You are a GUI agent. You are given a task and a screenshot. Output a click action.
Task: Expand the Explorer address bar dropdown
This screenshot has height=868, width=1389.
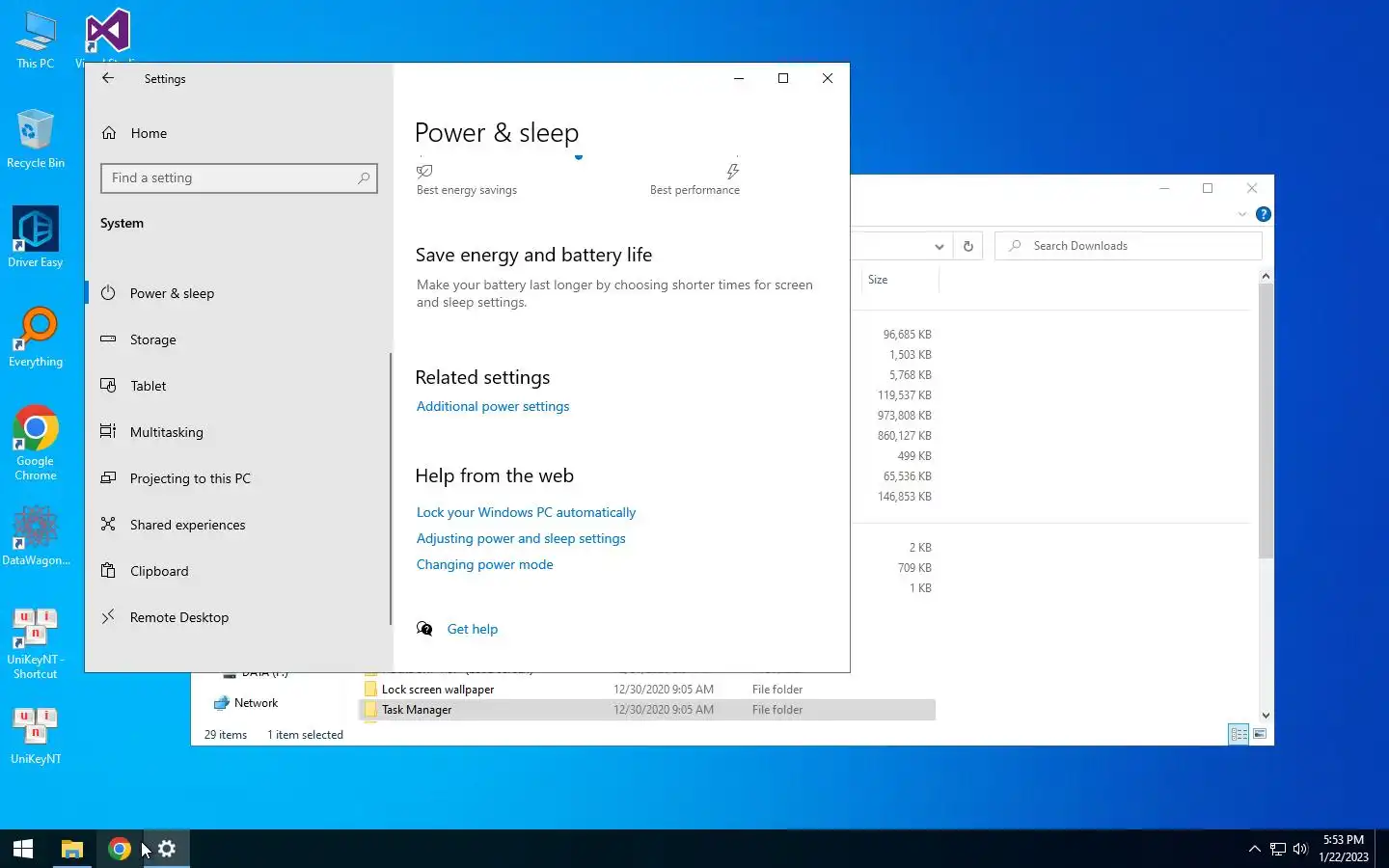939,246
